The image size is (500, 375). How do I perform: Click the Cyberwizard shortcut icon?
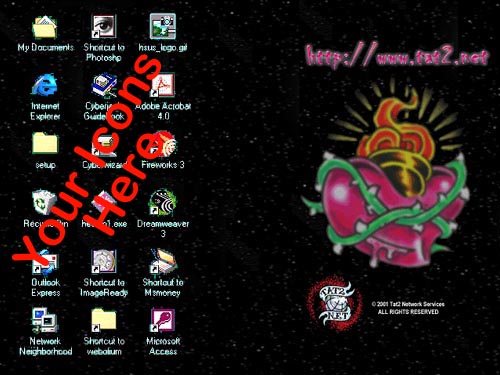[104, 145]
